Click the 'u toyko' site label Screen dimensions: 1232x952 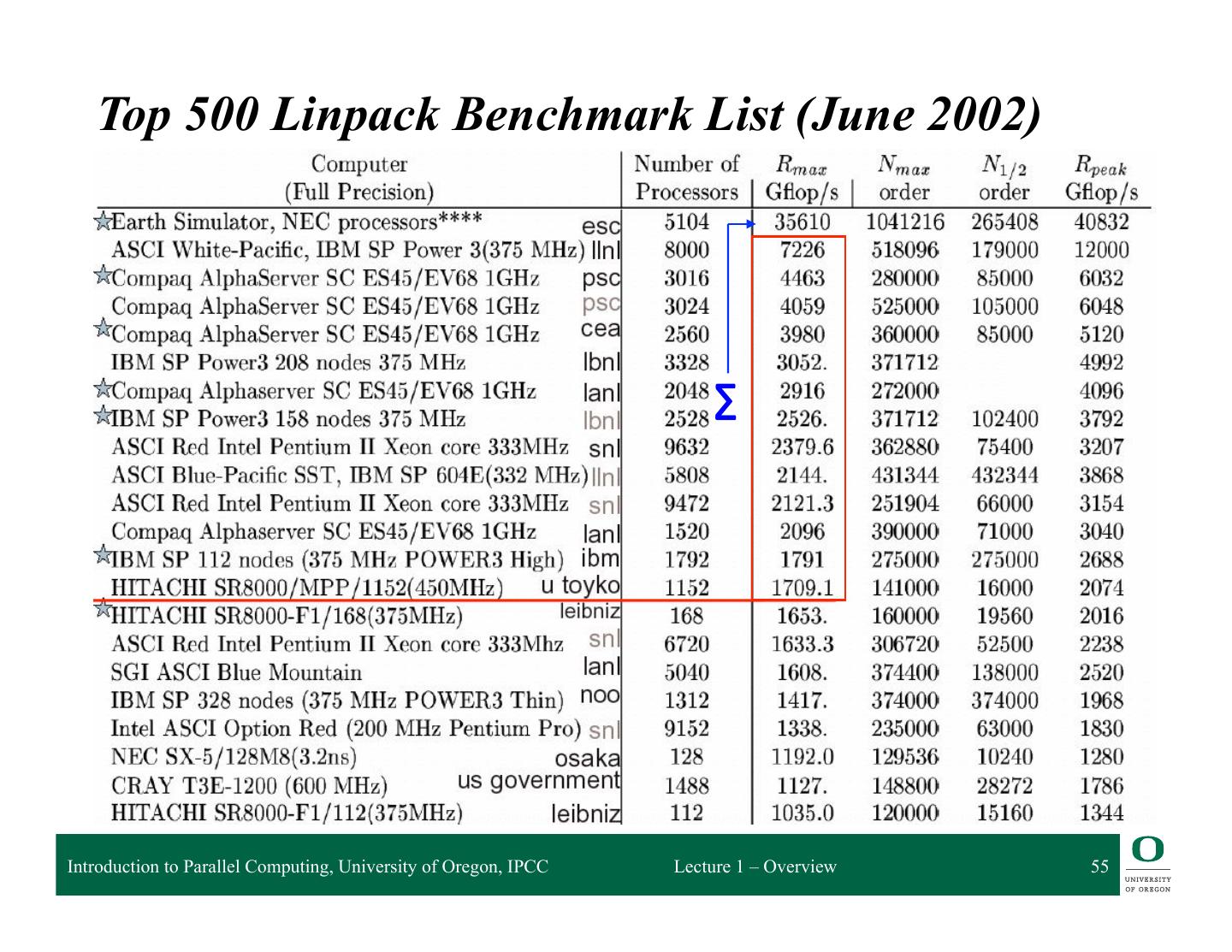pos(580,585)
